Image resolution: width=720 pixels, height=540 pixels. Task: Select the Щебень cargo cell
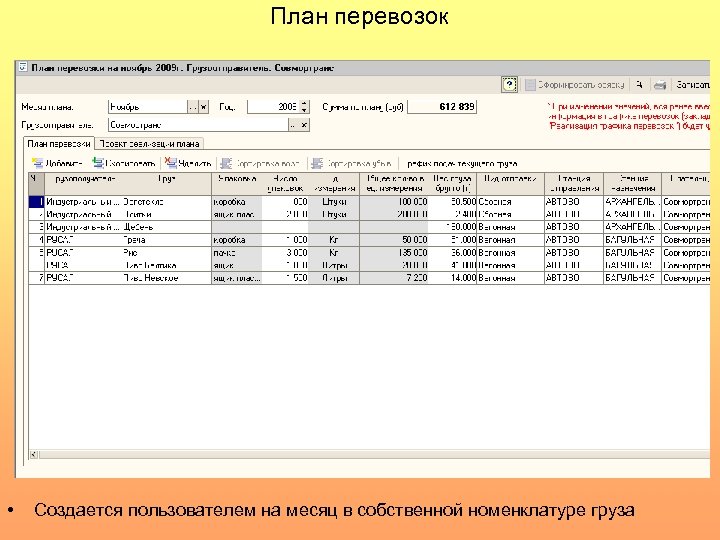167,227
